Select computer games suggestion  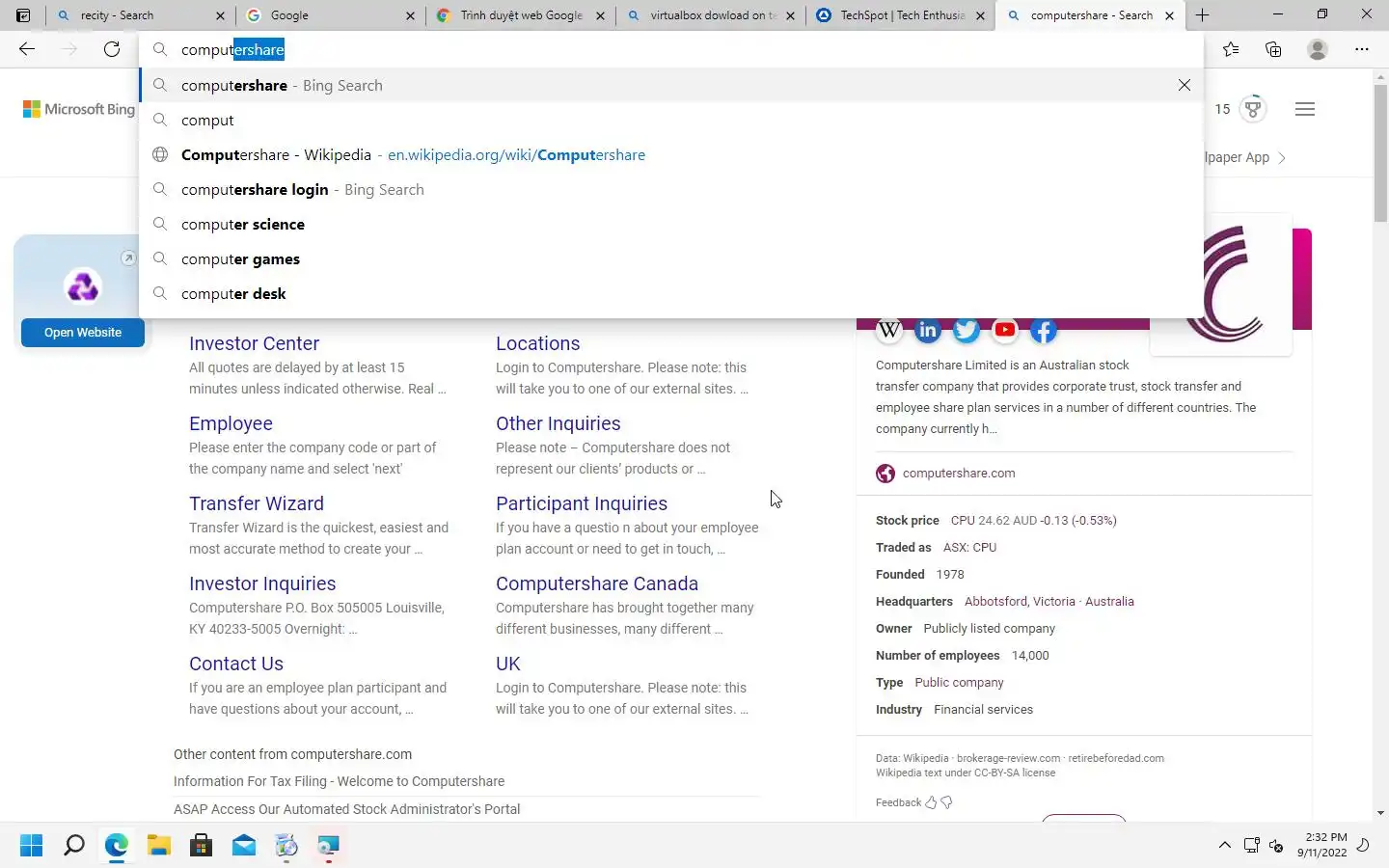coord(671,258)
